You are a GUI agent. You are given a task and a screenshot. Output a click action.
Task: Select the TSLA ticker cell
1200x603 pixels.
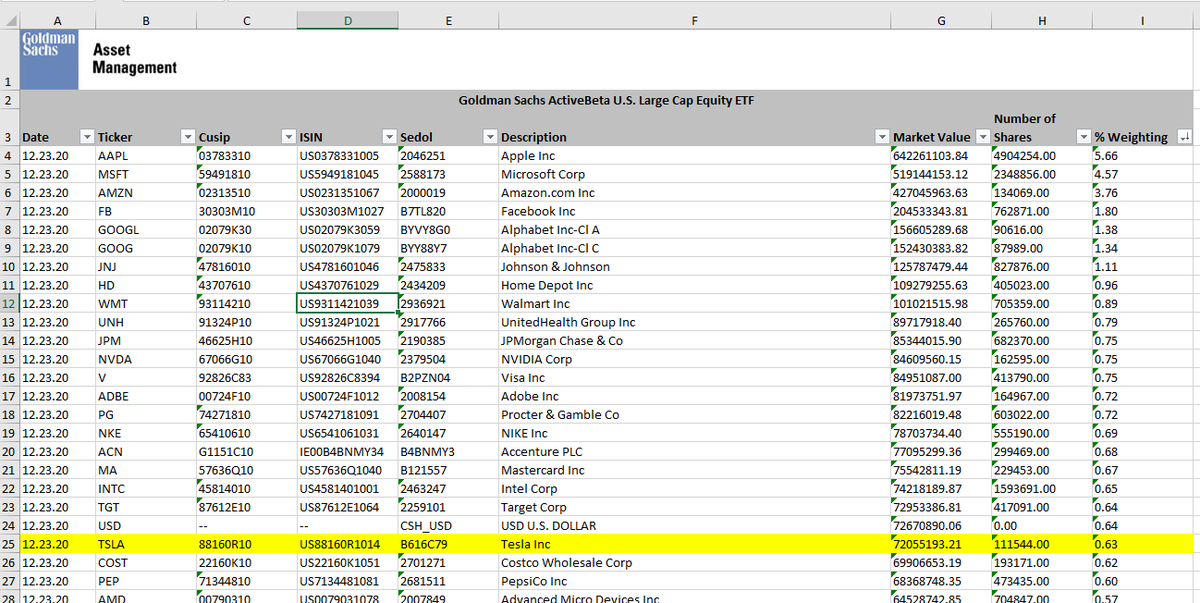click(x=146, y=544)
